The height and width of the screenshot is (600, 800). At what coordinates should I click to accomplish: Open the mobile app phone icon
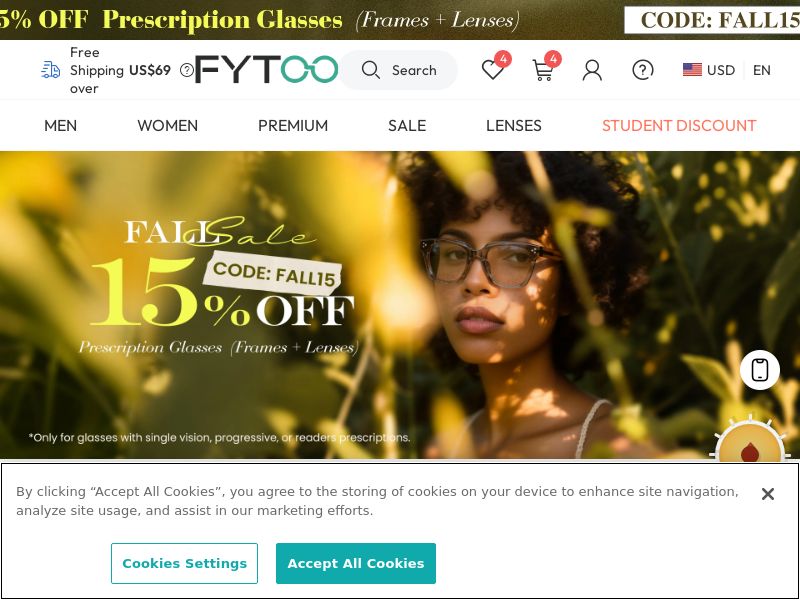(760, 370)
